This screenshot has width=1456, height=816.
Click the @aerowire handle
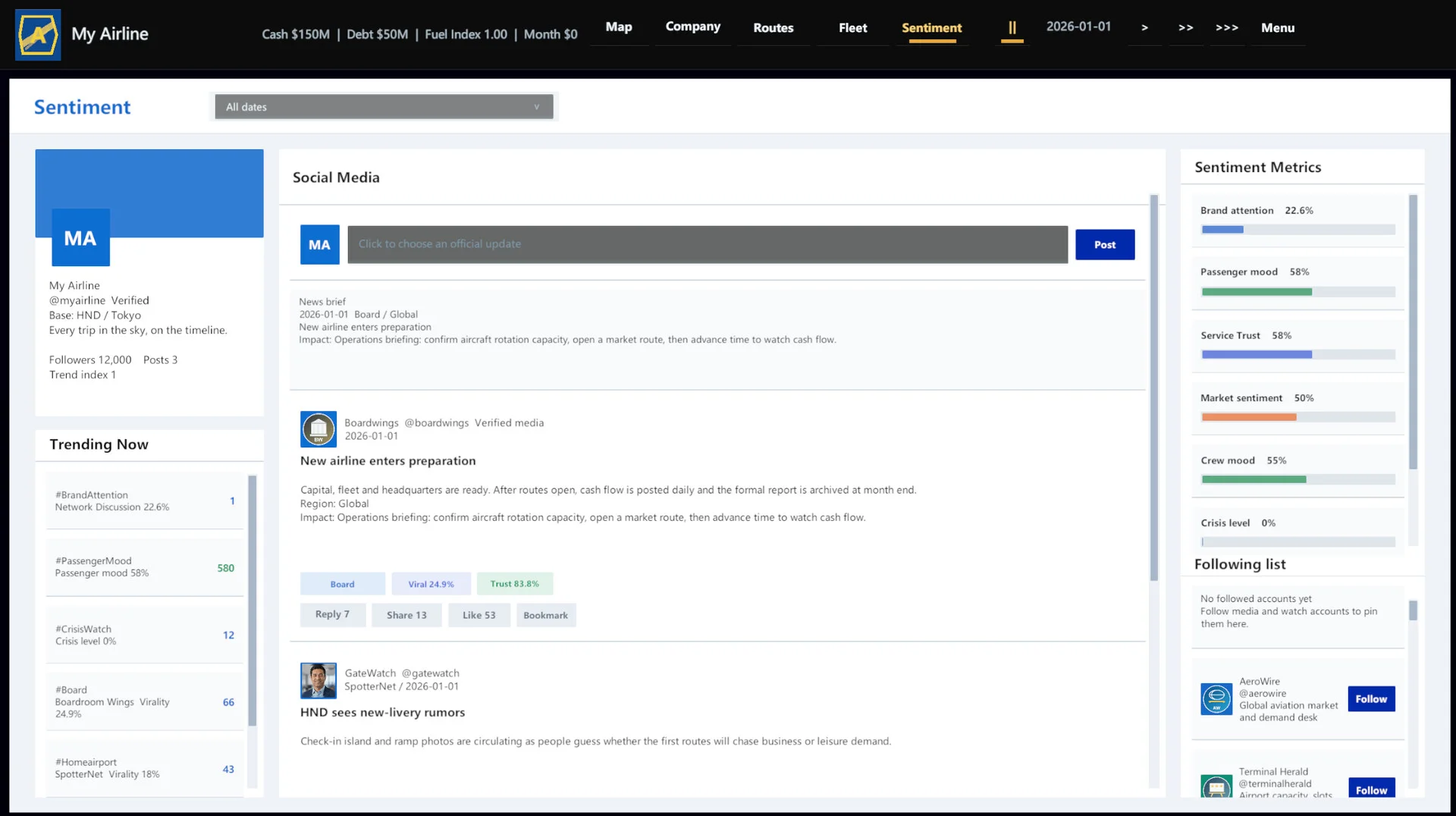[1263, 693]
